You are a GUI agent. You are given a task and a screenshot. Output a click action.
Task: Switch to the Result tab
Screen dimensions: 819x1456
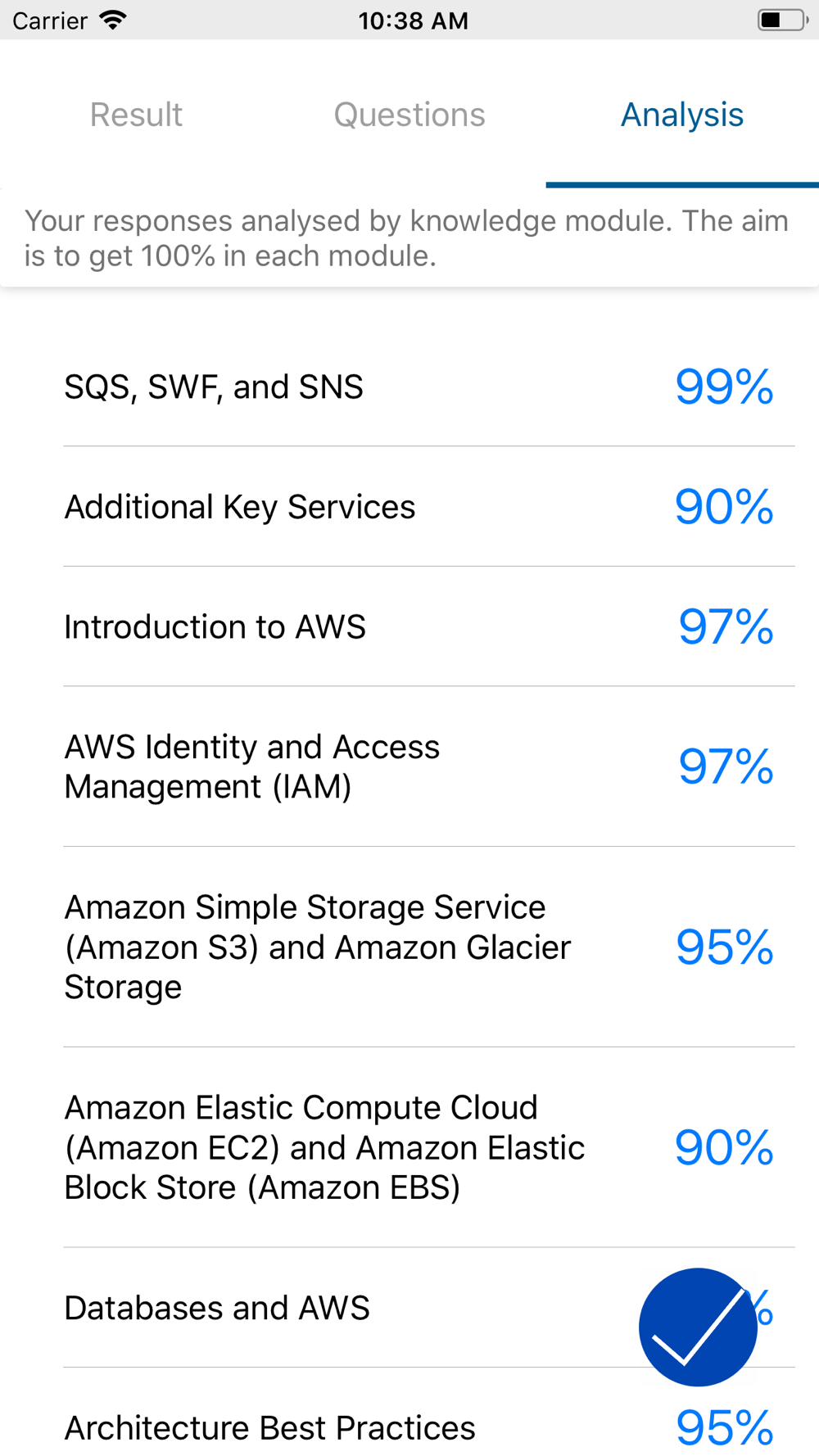coord(136,115)
